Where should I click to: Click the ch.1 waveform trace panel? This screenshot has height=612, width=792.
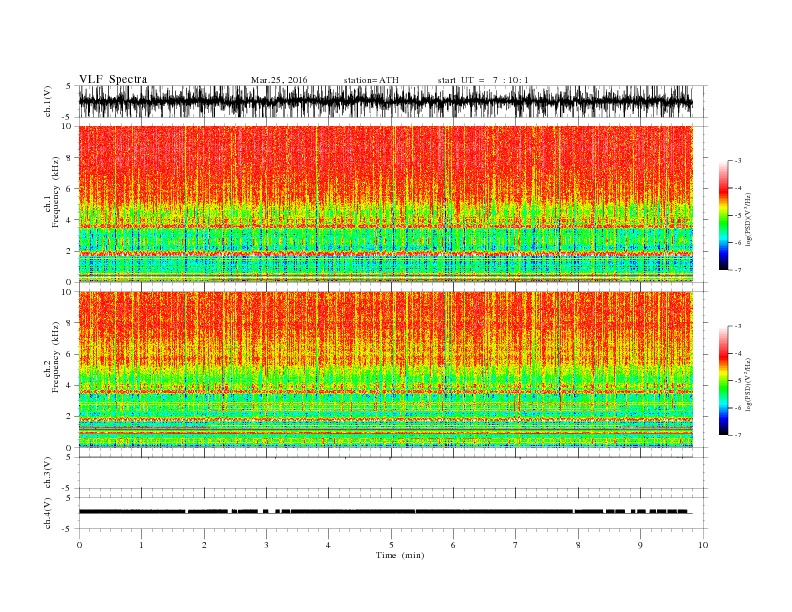click(392, 101)
